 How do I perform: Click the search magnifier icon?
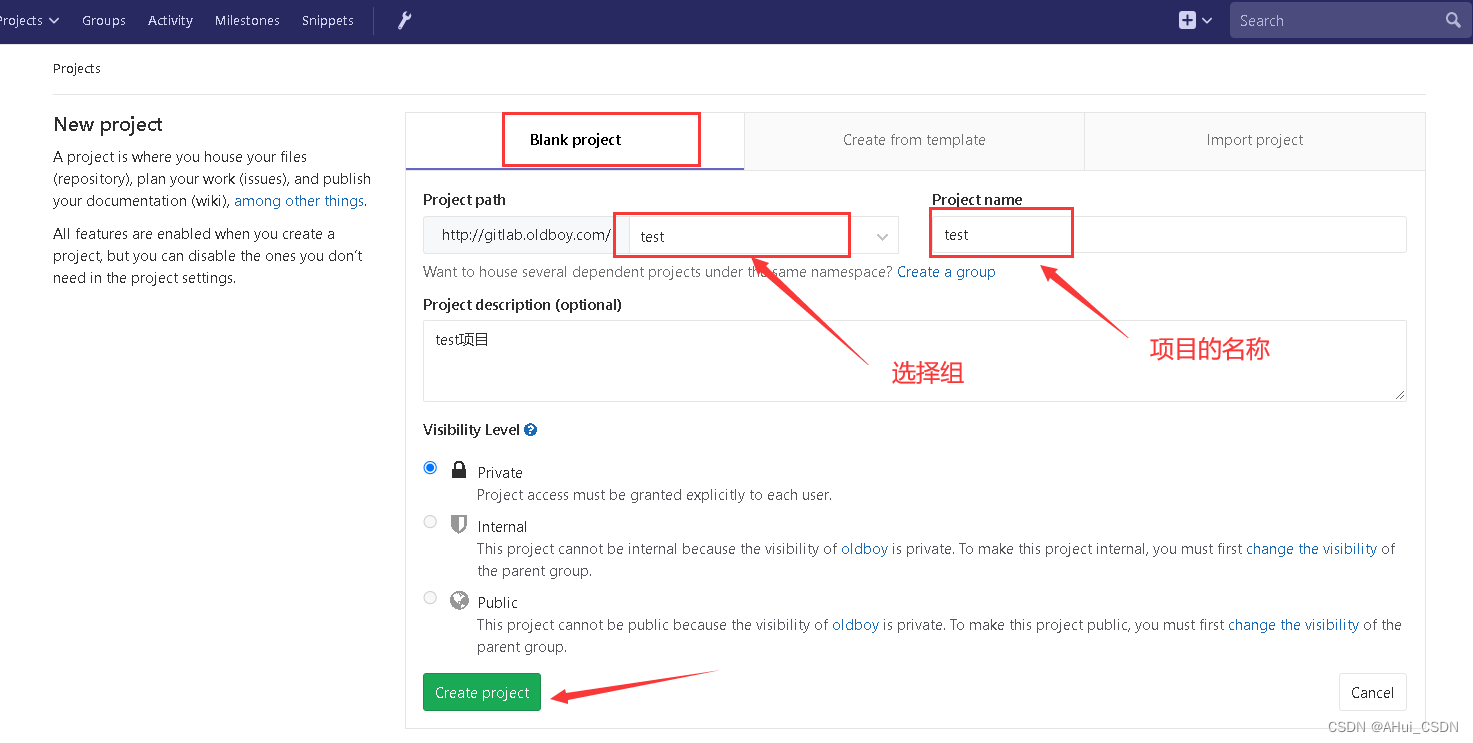click(x=1453, y=20)
